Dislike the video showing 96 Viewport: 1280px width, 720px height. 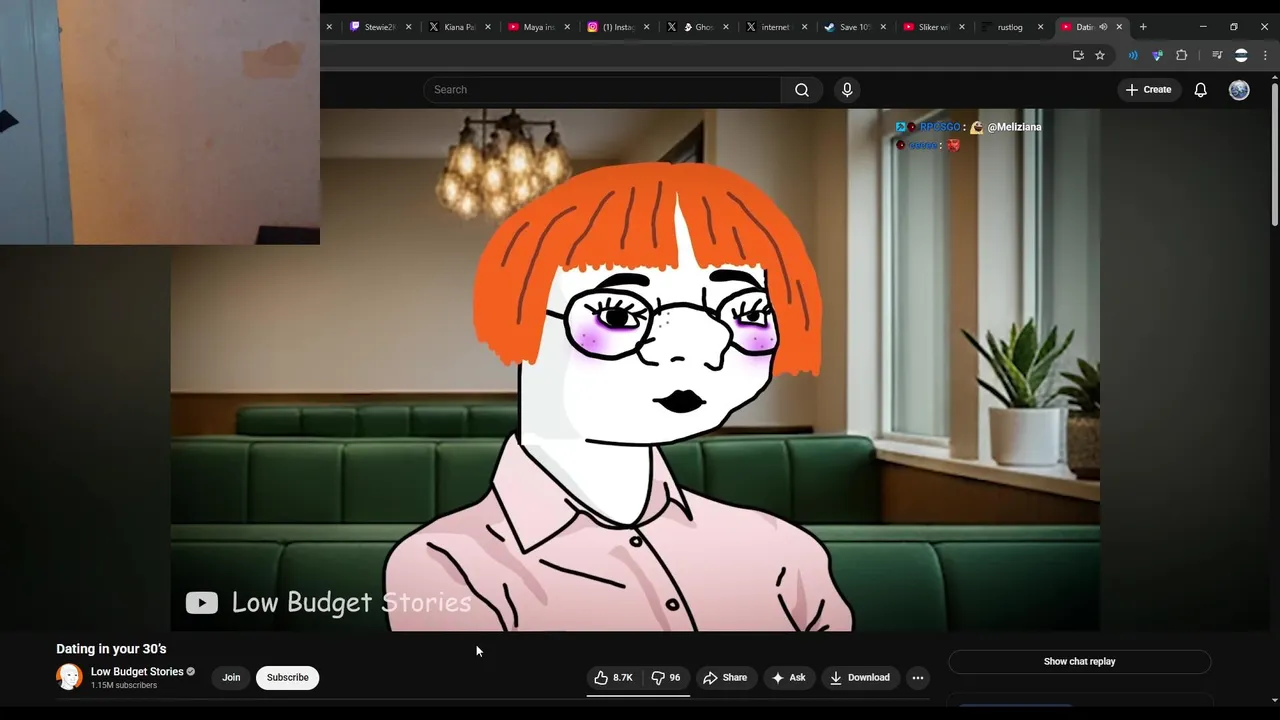coord(666,678)
